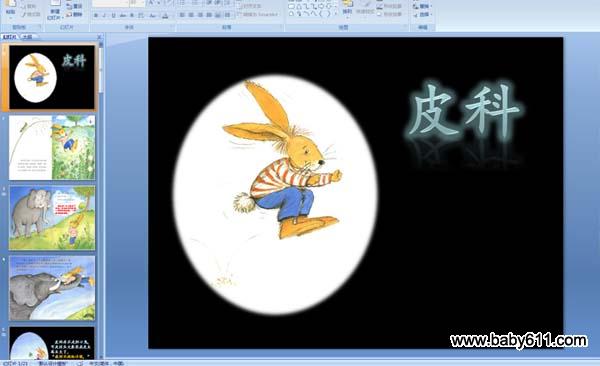Viewport: 600px width, 366px height.
Task: Click the slide pane vertical scrollbar
Action: click(101, 199)
